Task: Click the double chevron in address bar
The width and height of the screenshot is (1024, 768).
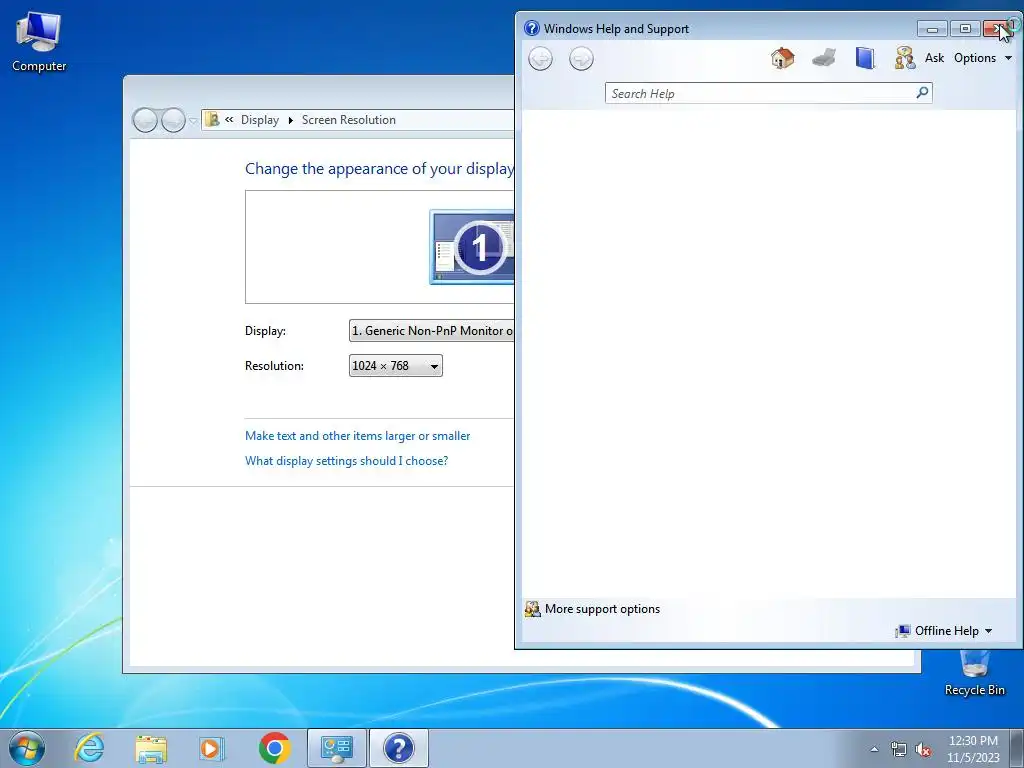Action: pos(229,120)
